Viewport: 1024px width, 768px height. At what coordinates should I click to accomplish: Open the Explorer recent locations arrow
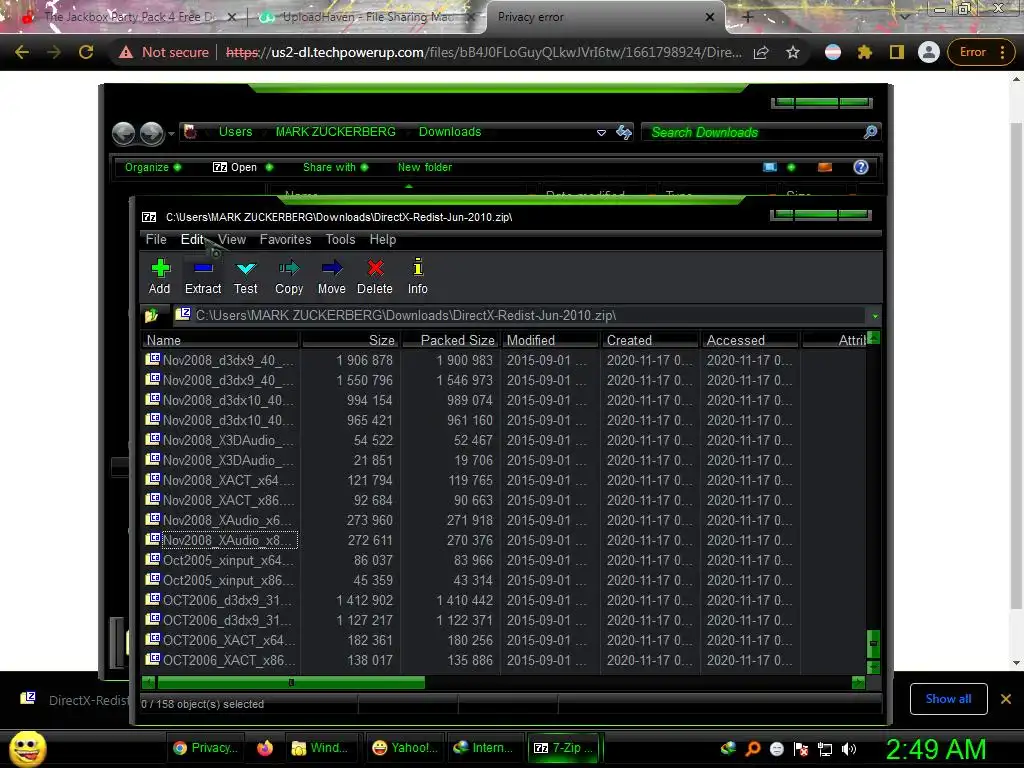(x=171, y=134)
